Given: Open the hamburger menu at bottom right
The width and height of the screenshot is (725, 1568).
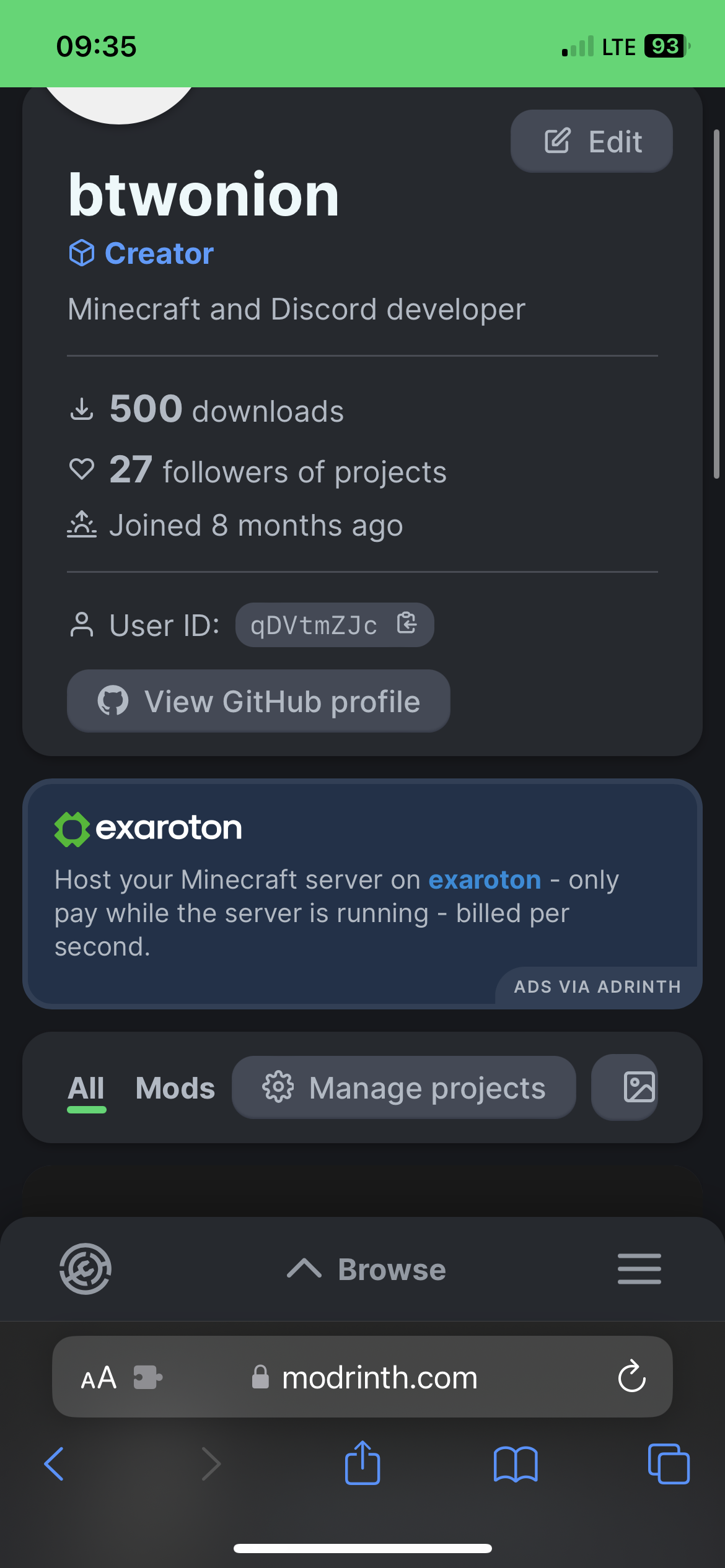Looking at the screenshot, I should coord(639,1268).
